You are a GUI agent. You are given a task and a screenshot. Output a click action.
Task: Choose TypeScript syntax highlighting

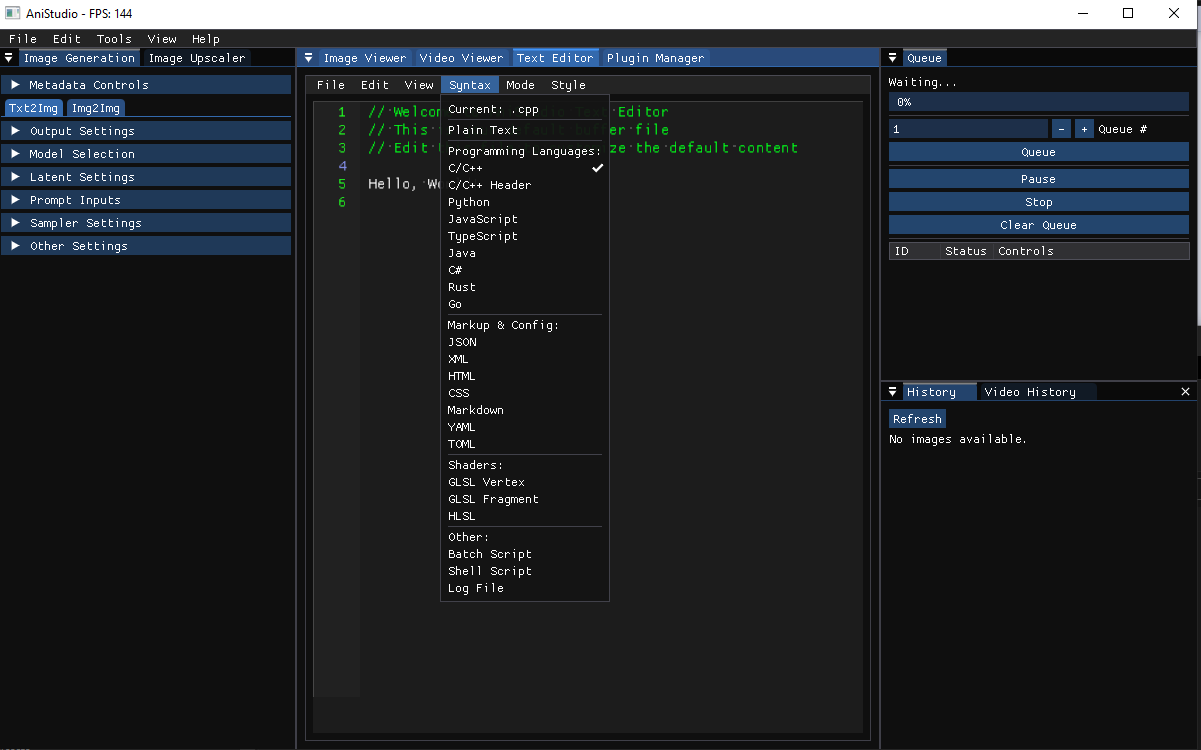[x=525, y=236]
